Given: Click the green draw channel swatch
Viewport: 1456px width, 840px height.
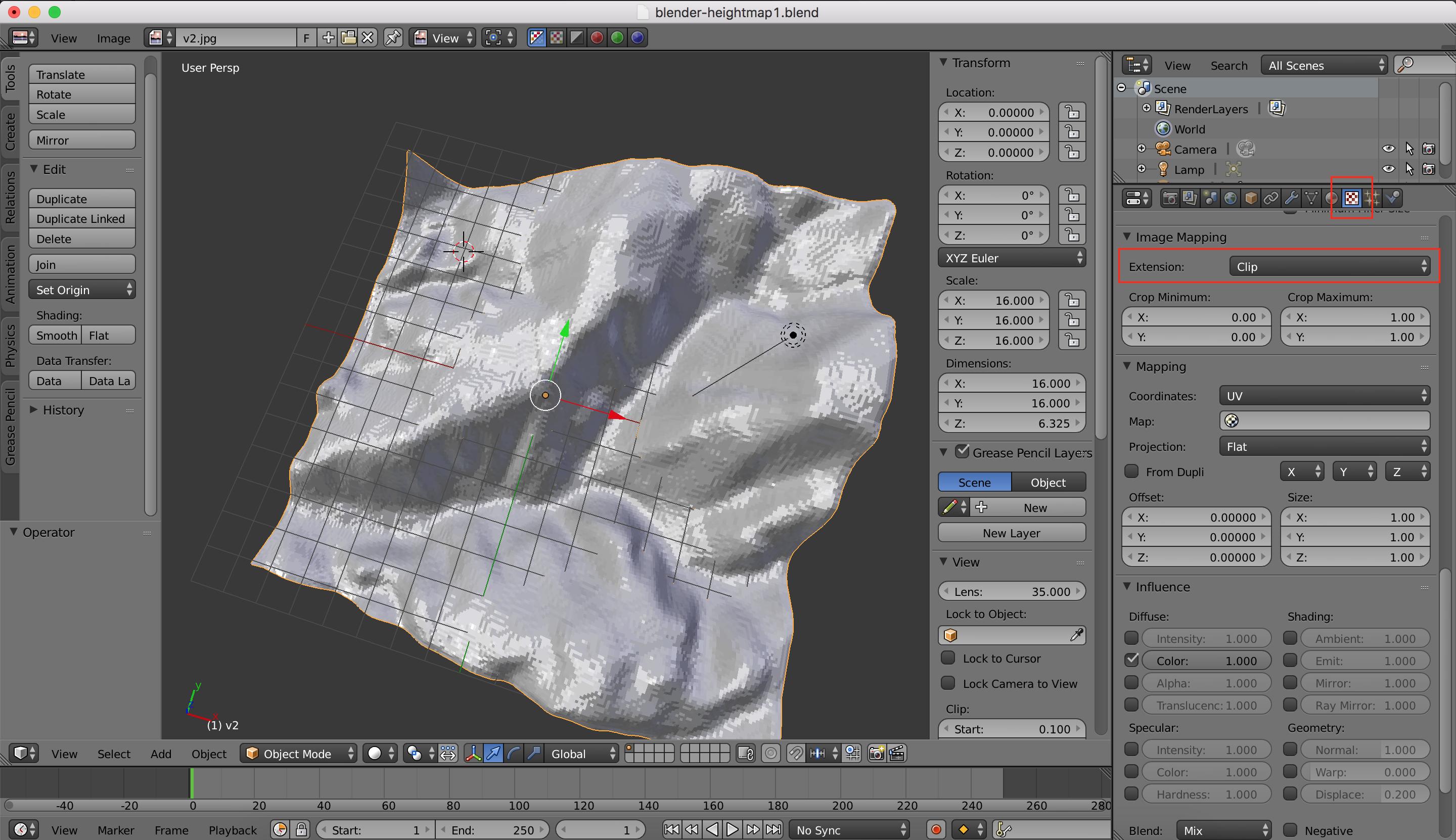Looking at the screenshot, I should pyautogui.click(x=951, y=507).
